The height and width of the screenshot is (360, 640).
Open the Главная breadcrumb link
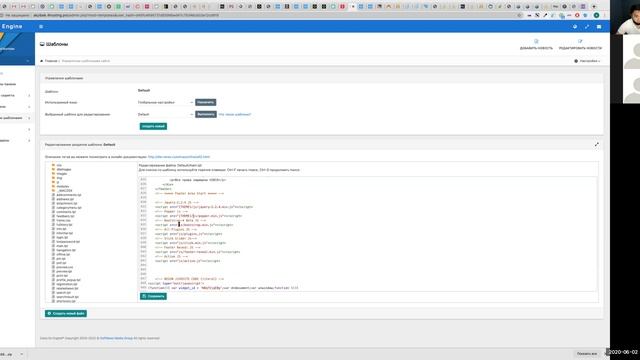tap(51, 61)
